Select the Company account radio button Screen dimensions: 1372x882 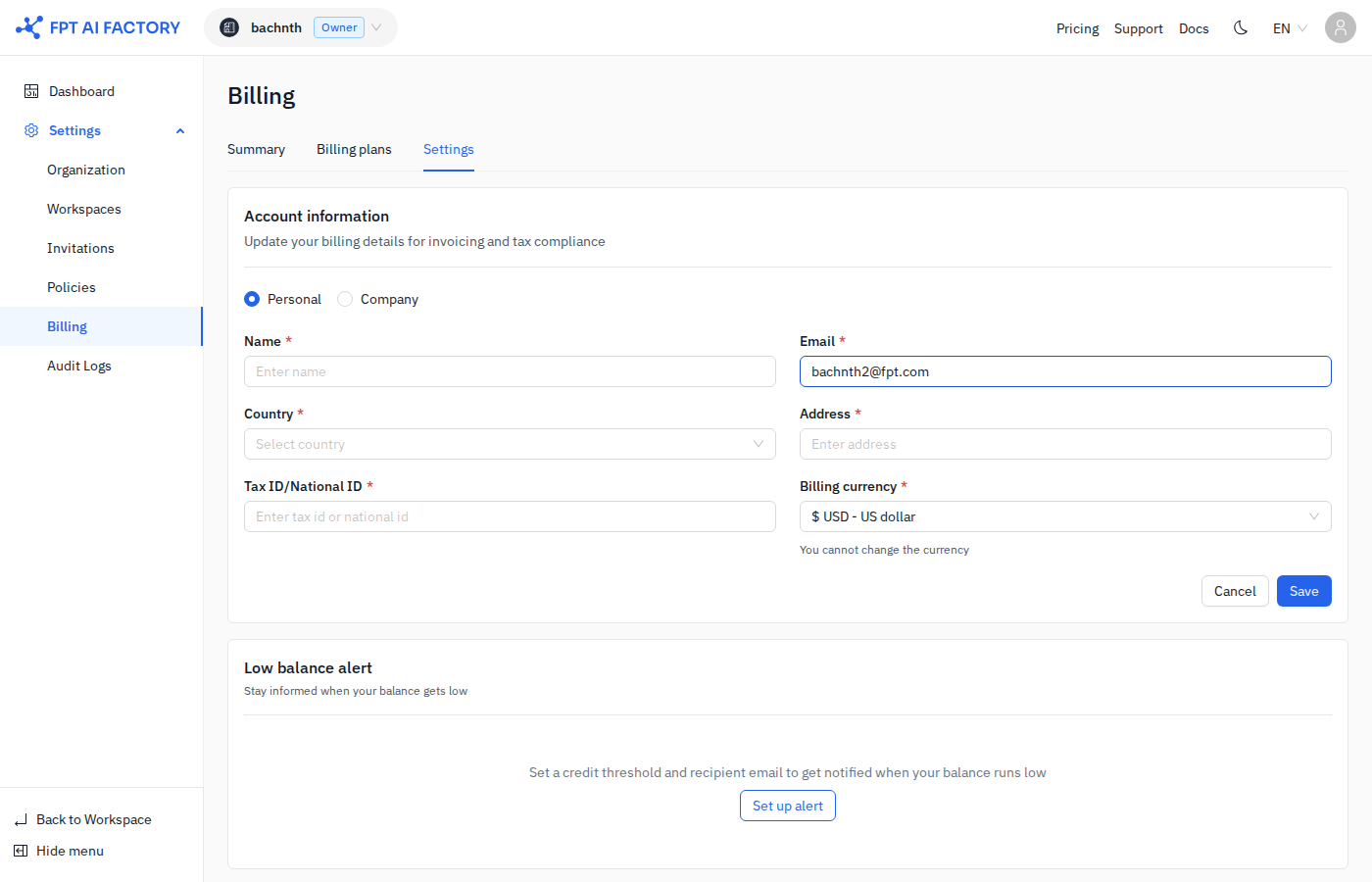345,299
